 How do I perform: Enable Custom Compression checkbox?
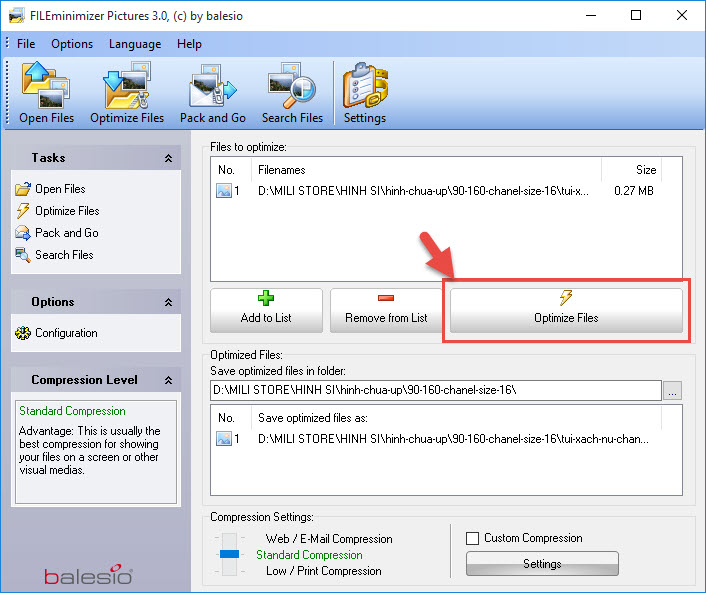(472, 539)
